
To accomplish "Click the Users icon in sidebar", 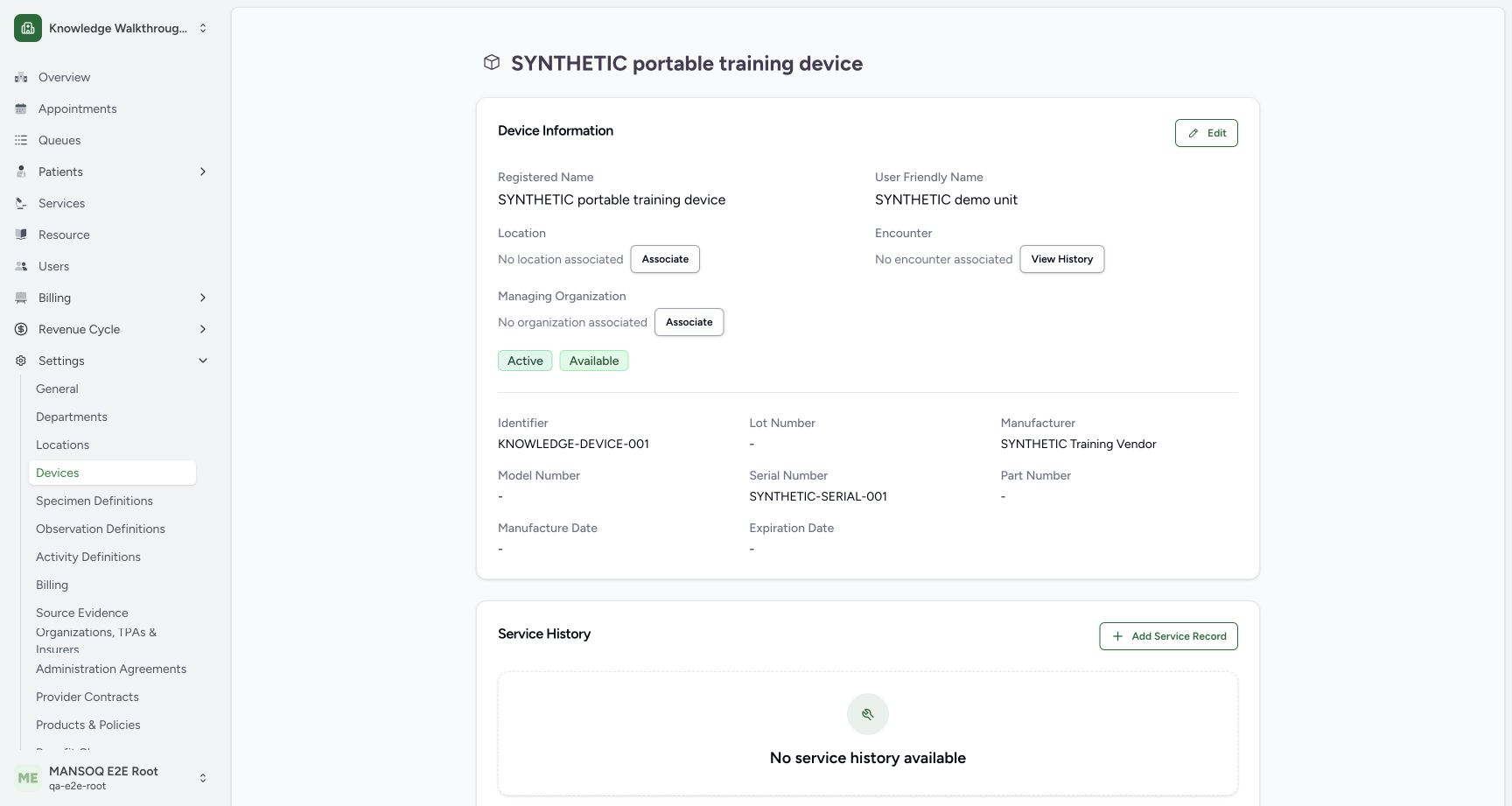I will pyautogui.click(x=21, y=266).
